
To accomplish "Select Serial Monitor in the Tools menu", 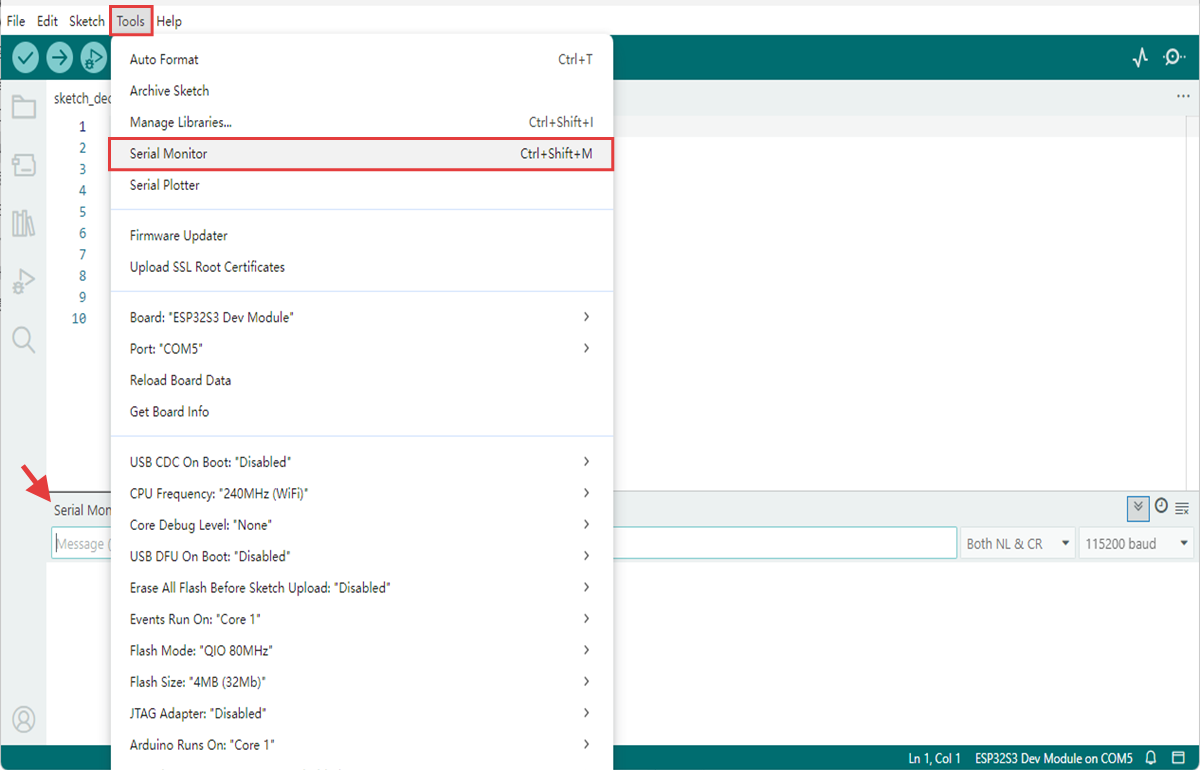I will [361, 154].
